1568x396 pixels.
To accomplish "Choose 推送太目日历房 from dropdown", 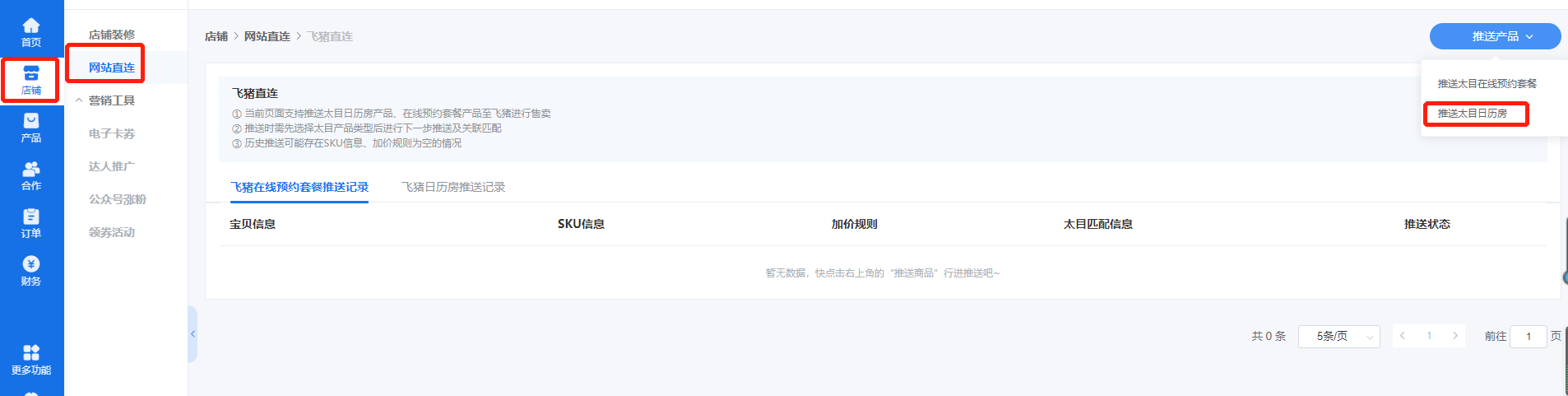I will (1473, 114).
